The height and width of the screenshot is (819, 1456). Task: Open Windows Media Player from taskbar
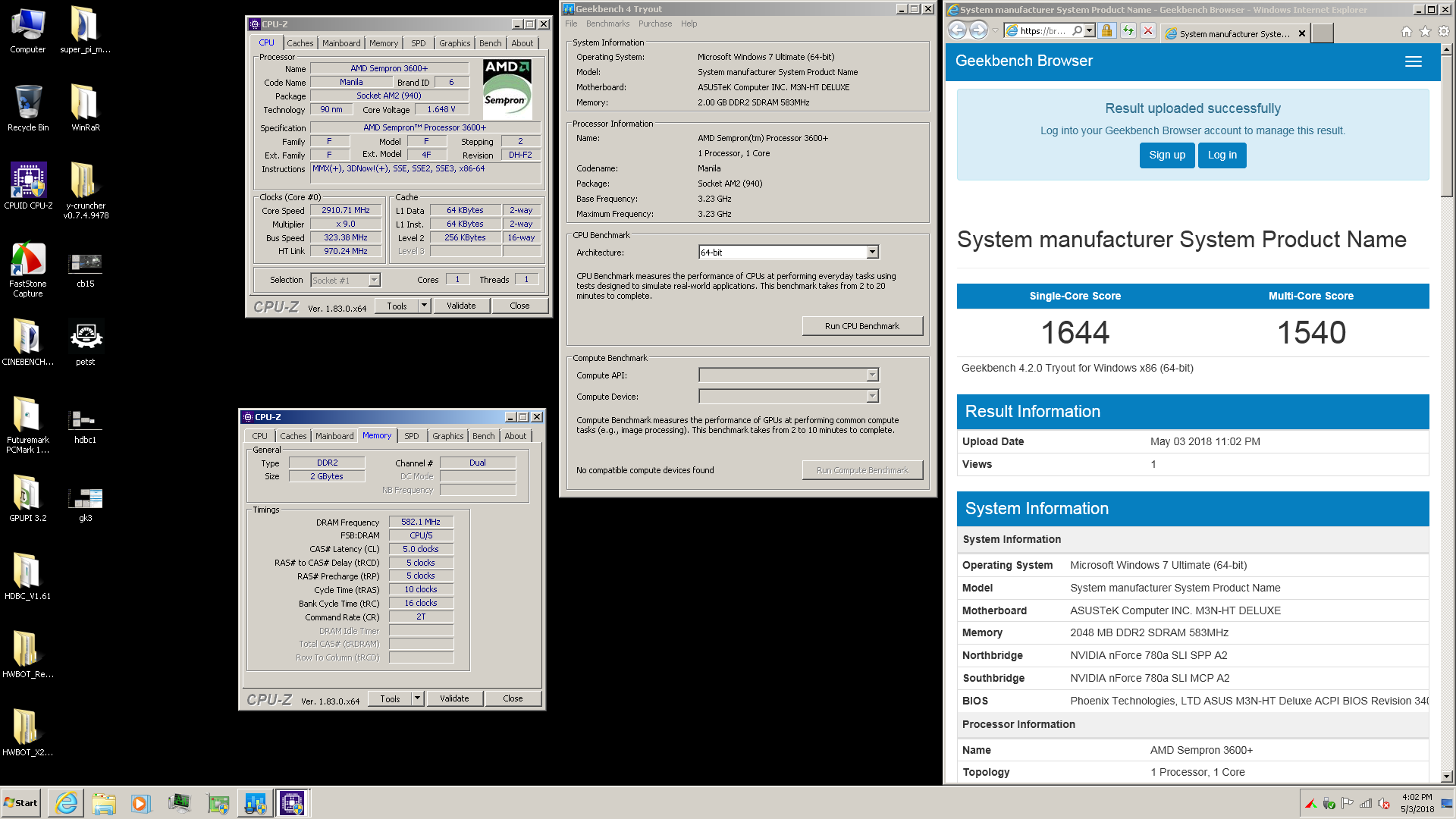141,803
